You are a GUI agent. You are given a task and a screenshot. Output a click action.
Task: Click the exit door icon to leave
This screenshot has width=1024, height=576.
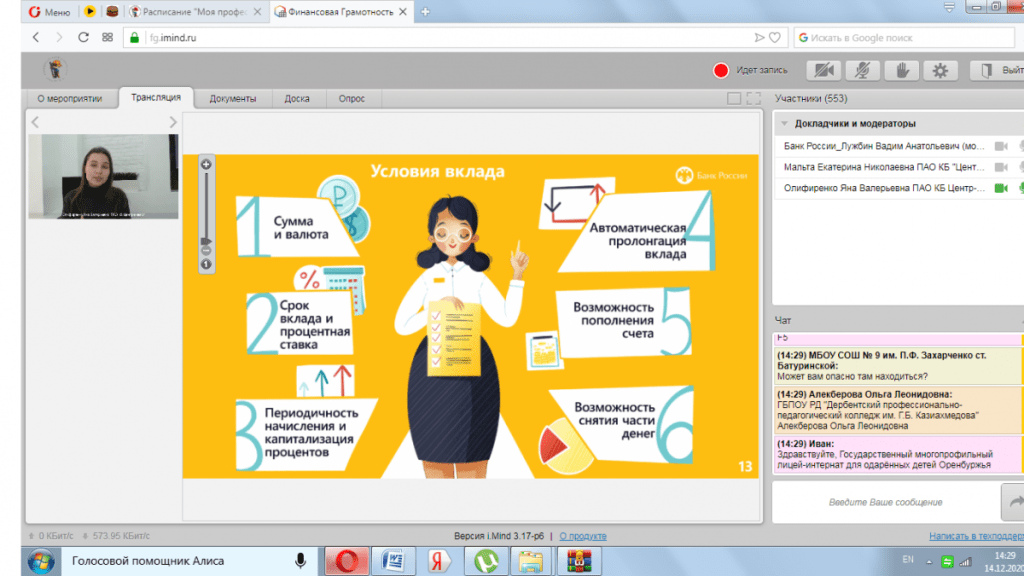(986, 71)
